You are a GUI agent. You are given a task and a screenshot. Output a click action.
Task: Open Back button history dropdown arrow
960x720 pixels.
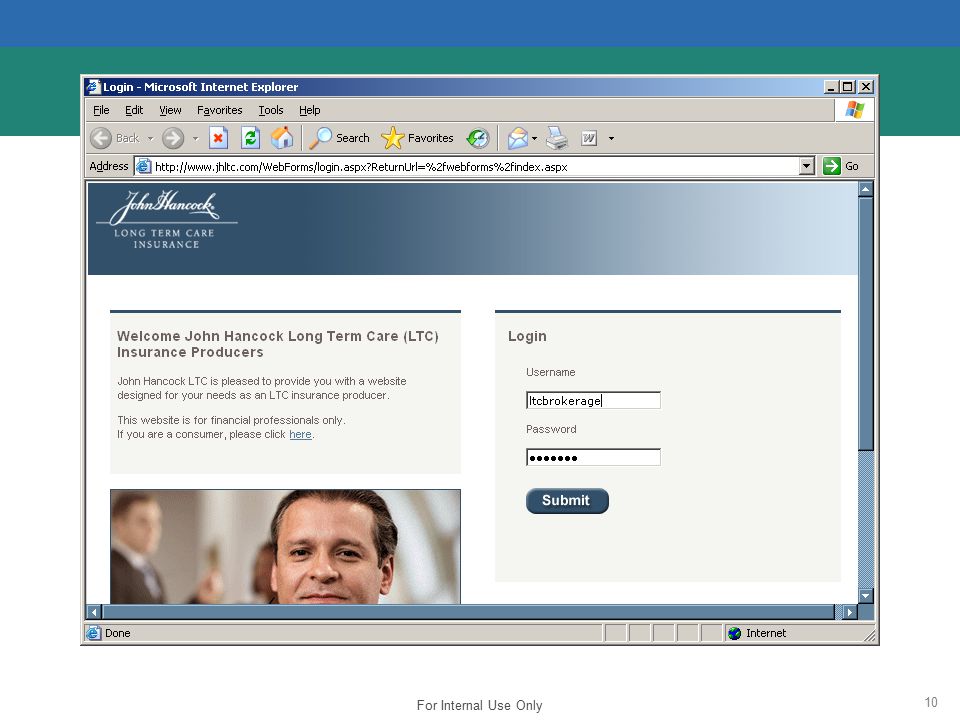pyautogui.click(x=150, y=138)
